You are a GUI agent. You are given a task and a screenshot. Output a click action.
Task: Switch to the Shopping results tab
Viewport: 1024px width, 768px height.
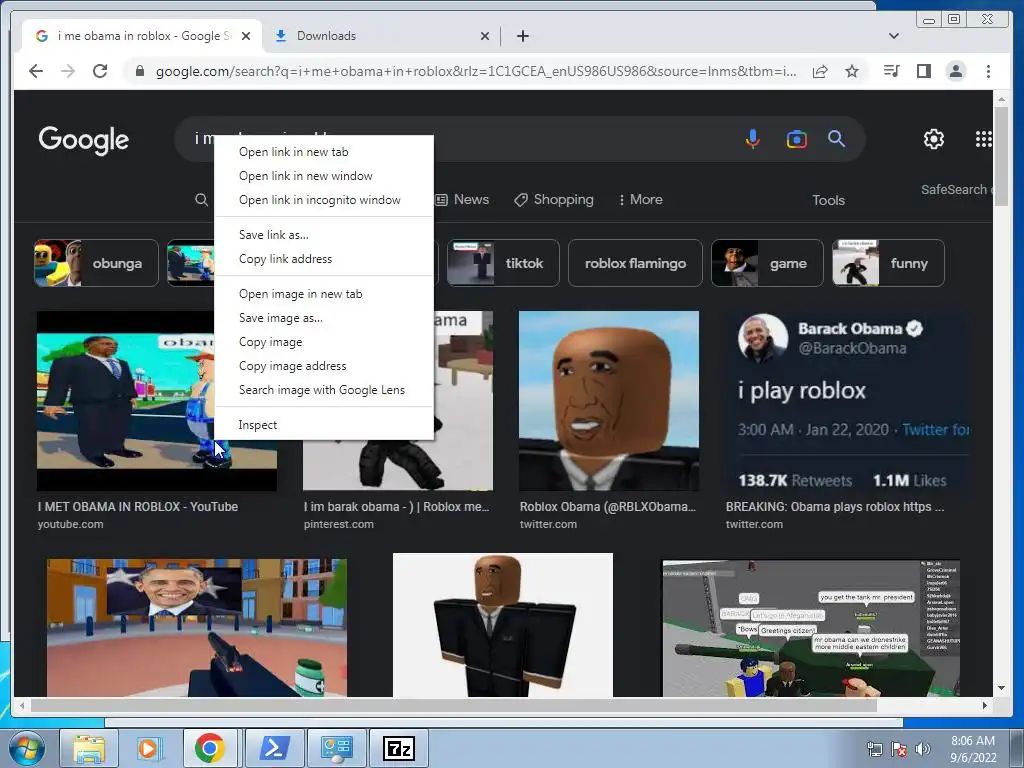pos(554,200)
